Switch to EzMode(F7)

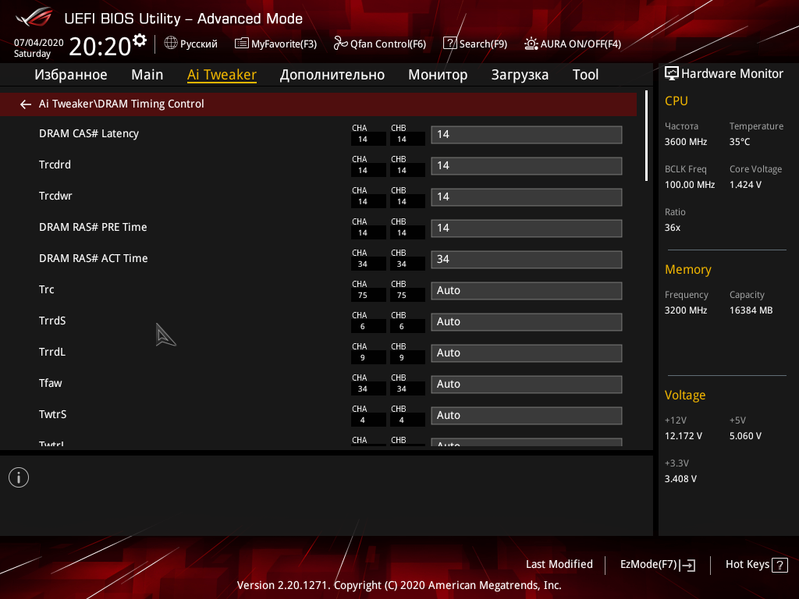pyautogui.click(x=657, y=565)
